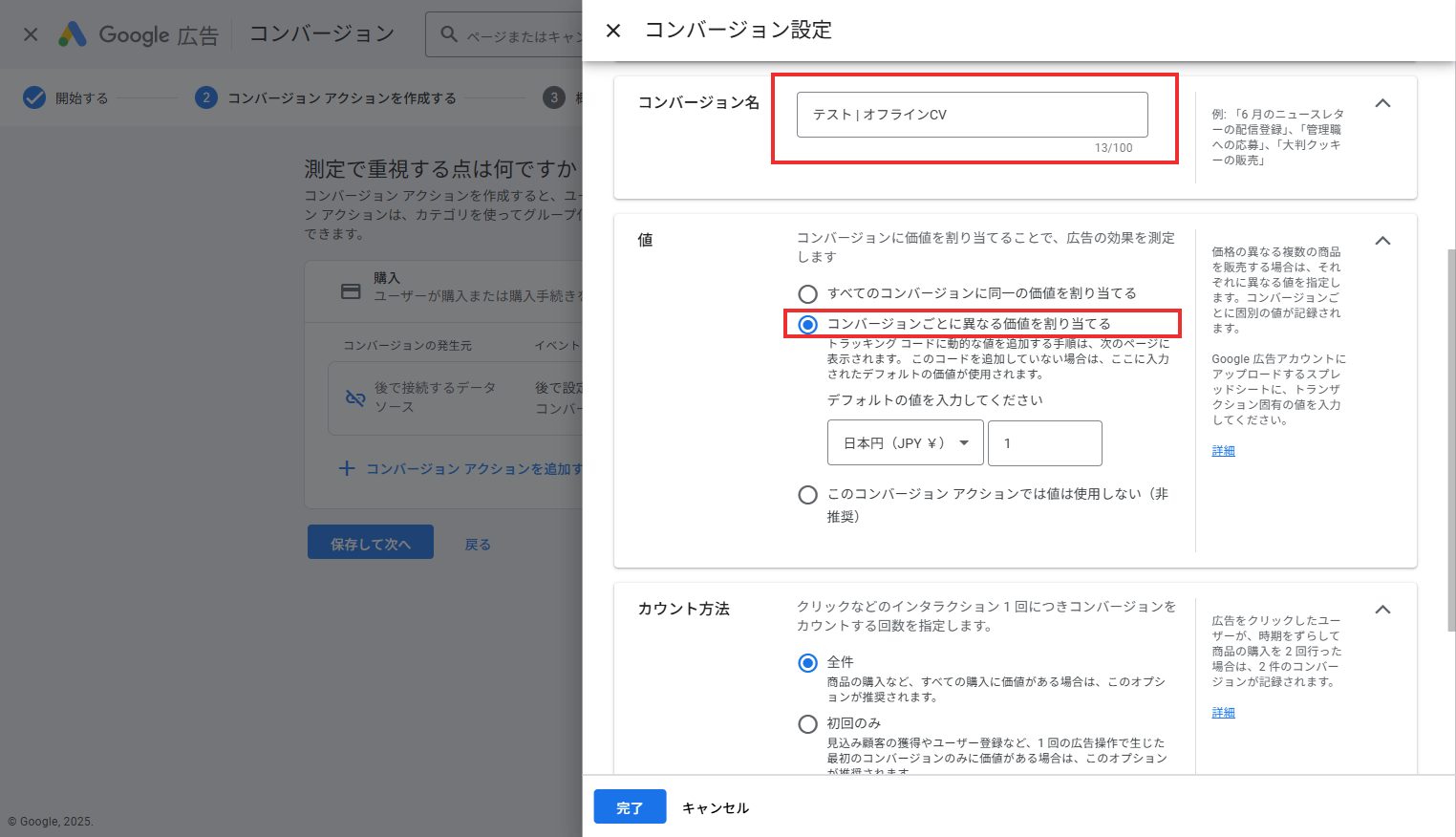Select このコンバージョンアクションでは値は使用しない option
The image size is (1456, 837).
pyautogui.click(x=808, y=494)
